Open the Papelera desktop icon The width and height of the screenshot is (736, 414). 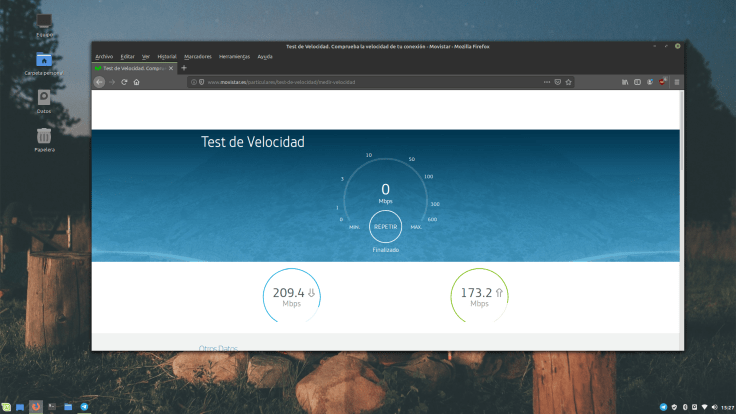[x=44, y=136]
